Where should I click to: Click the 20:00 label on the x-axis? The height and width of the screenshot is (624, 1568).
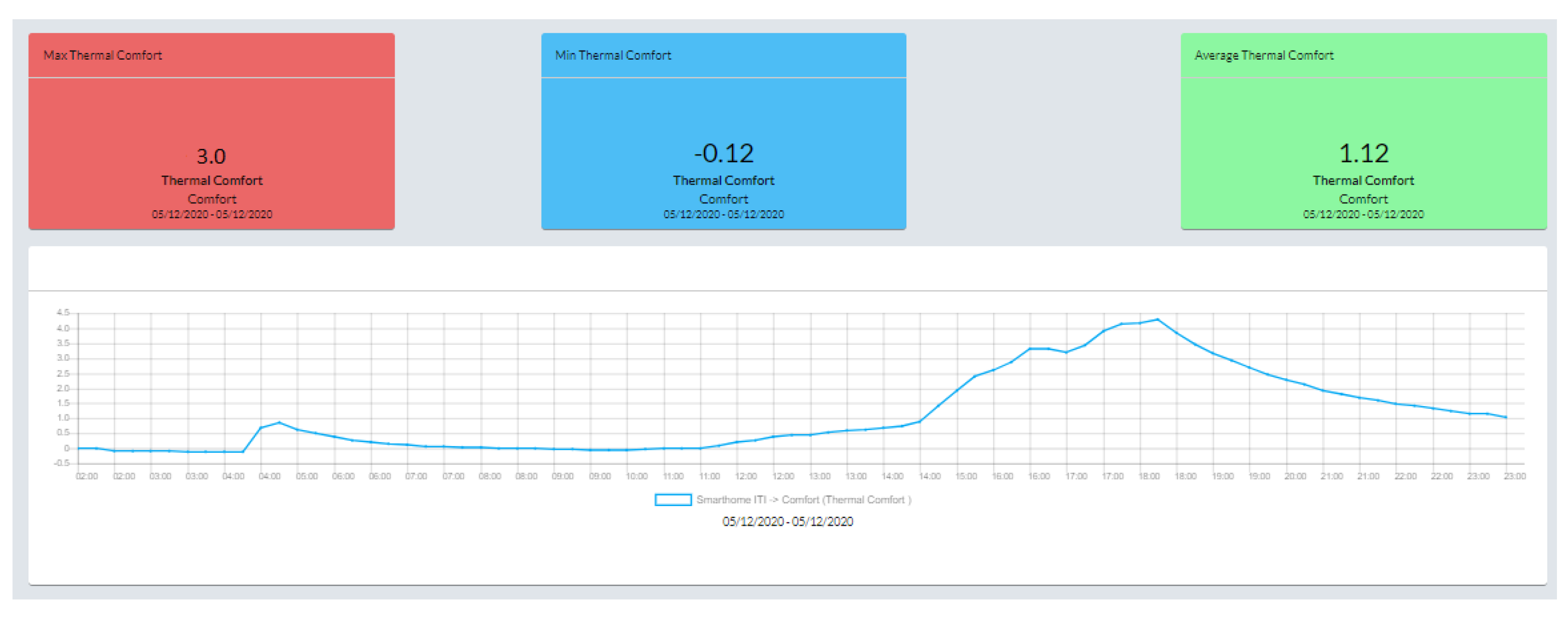(1295, 477)
